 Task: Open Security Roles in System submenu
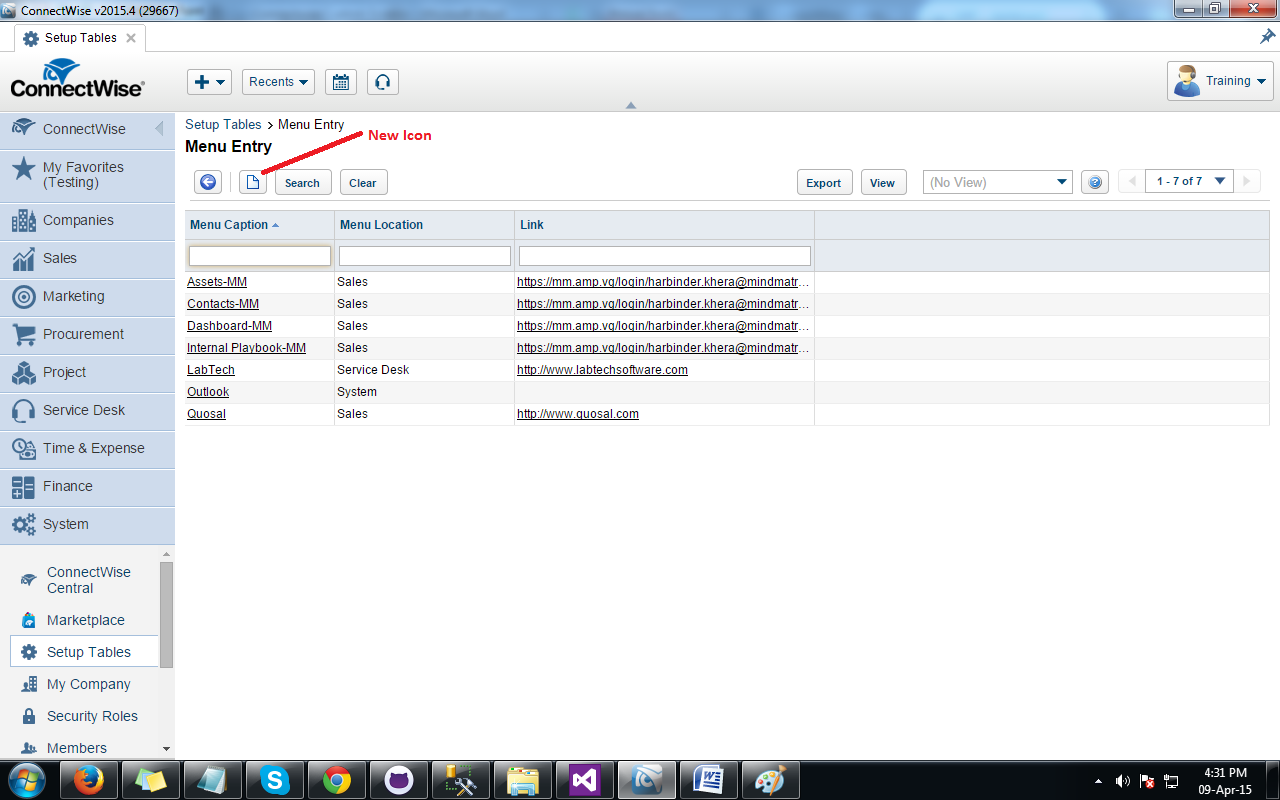click(84, 716)
